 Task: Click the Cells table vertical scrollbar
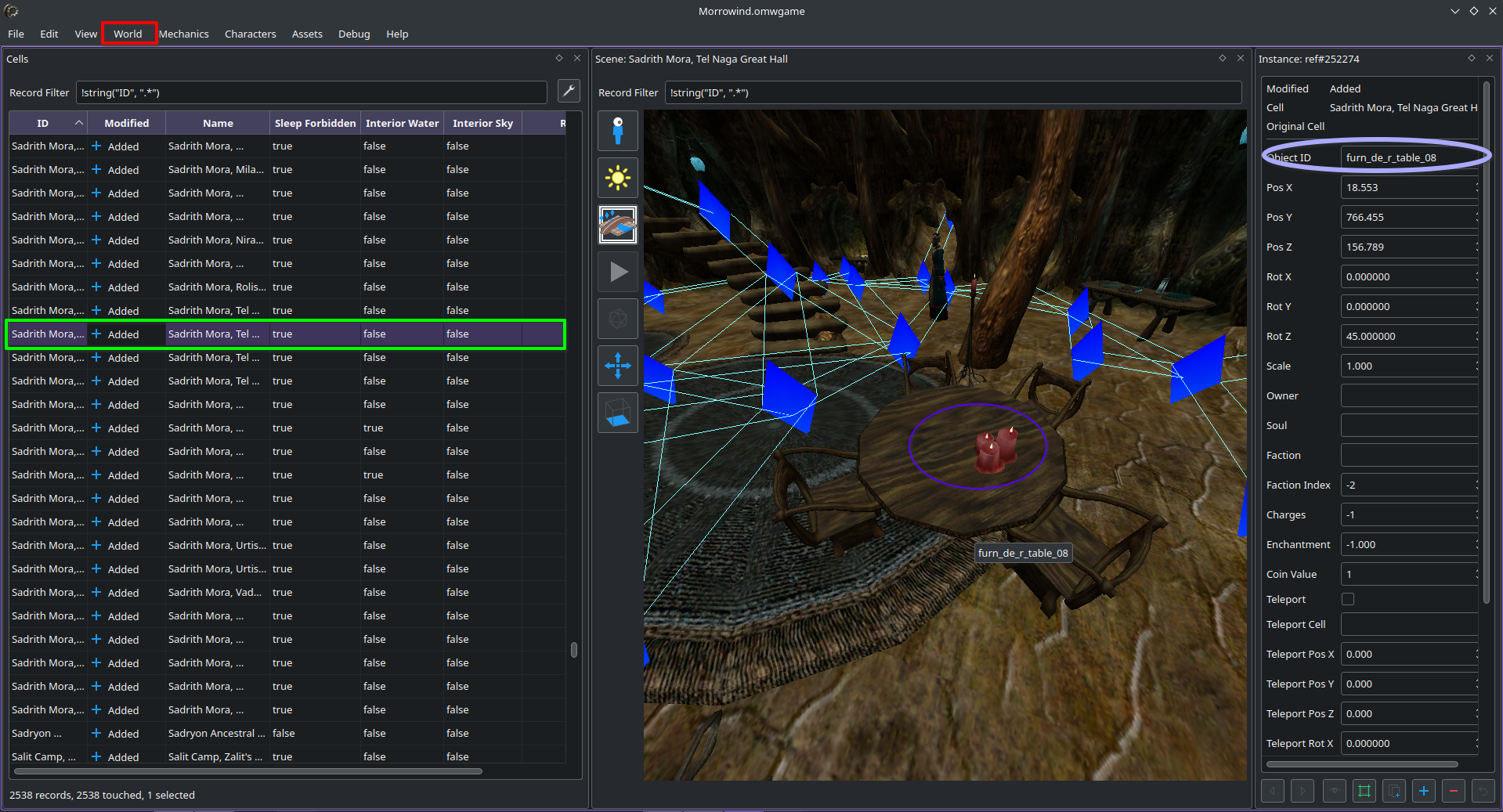coord(574,650)
